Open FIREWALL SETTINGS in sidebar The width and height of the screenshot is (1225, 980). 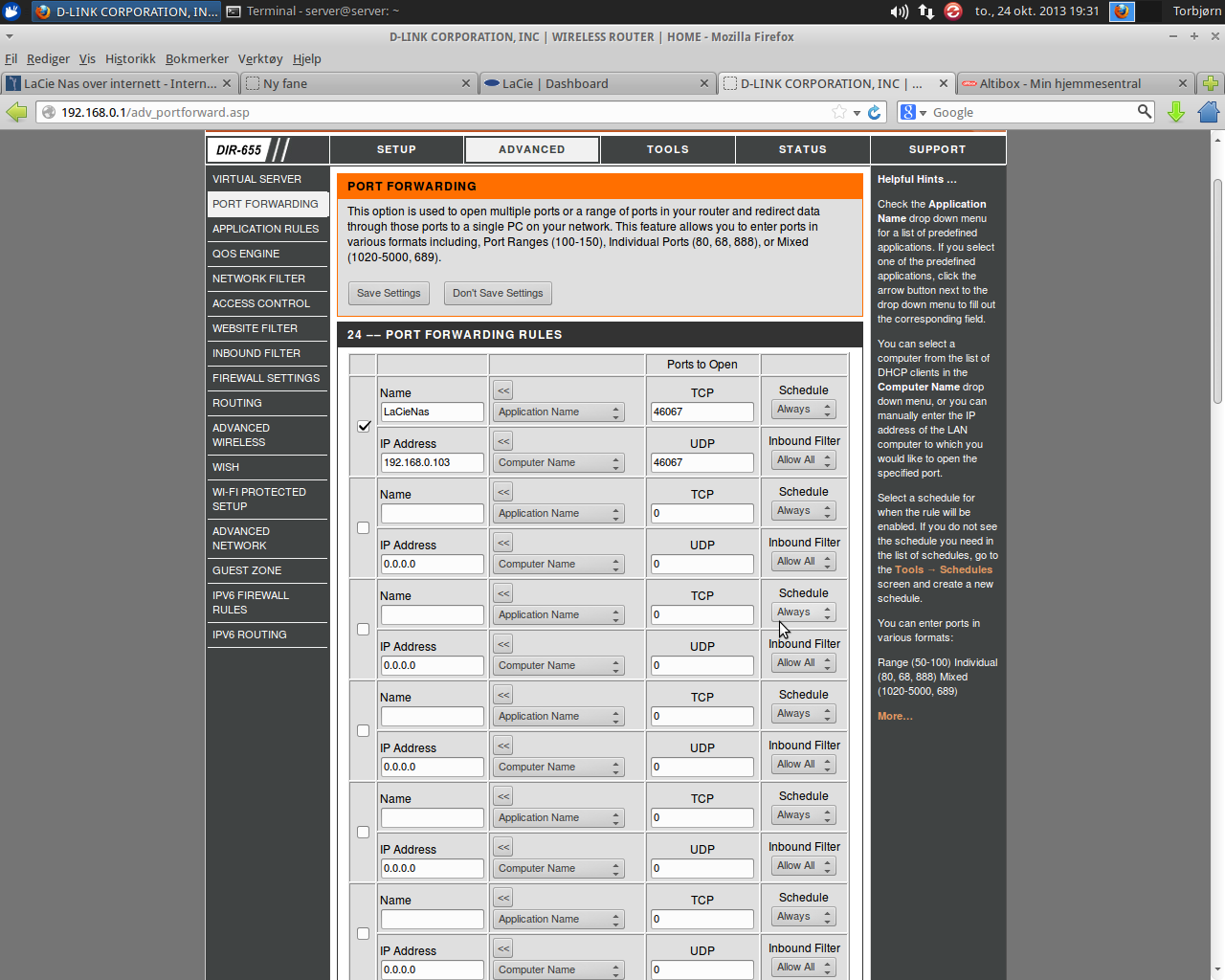click(267, 378)
